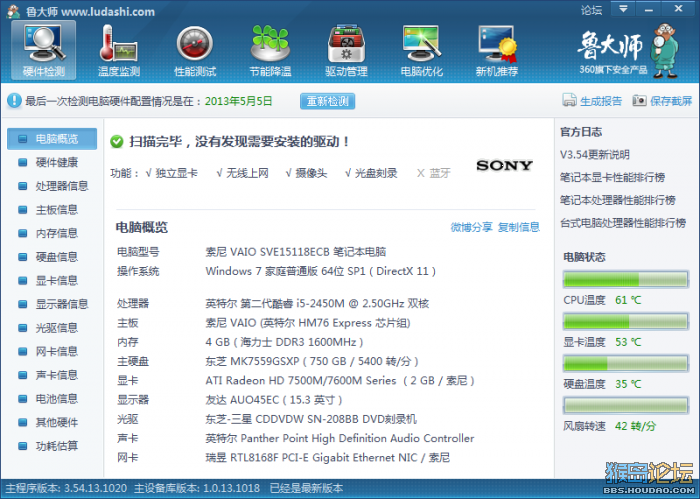Click the Windows 7 家庭普通版 OS text
Viewport: 700px width, 499px height.
(x=321, y=271)
